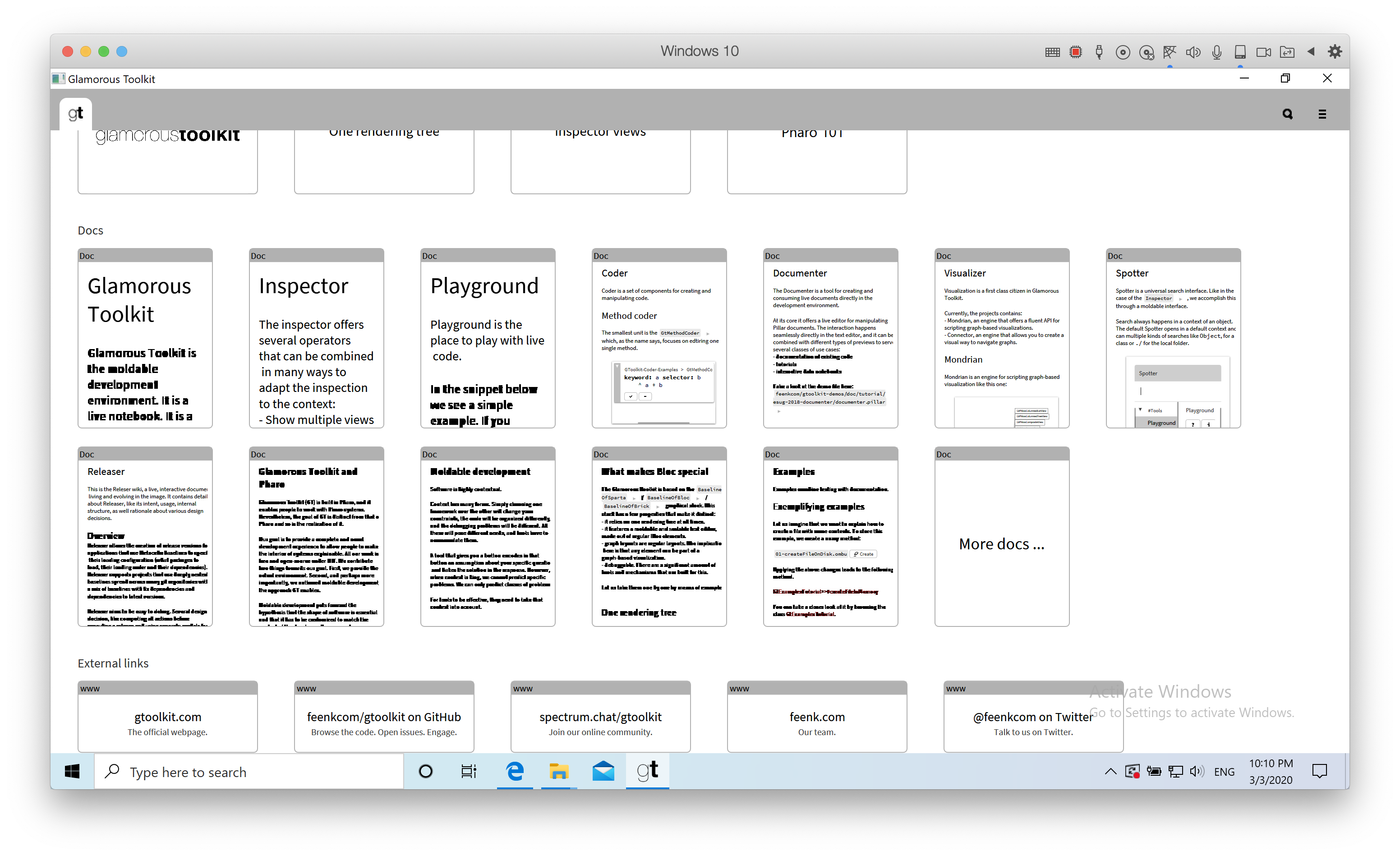1400x856 pixels.
Task: Click the question mark icon in the Spotter preview
Action: coord(1193,424)
